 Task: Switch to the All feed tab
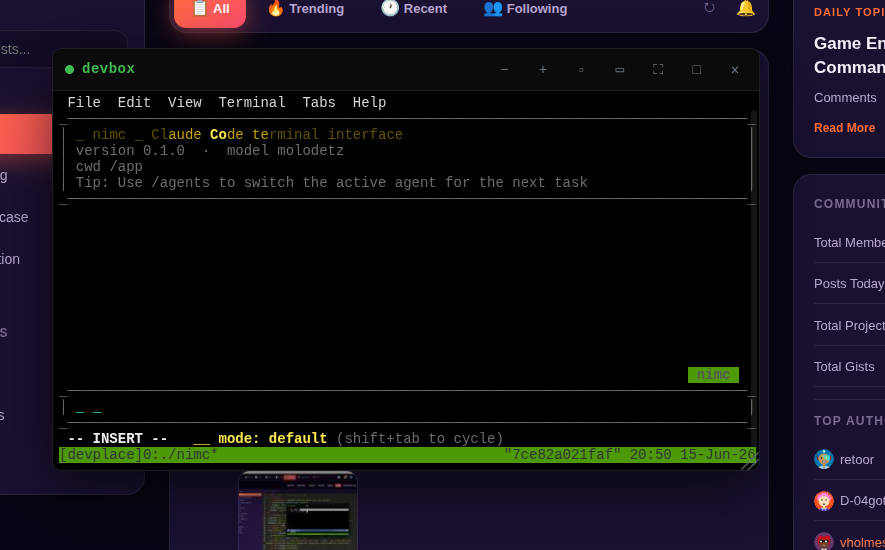tap(210, 9)
